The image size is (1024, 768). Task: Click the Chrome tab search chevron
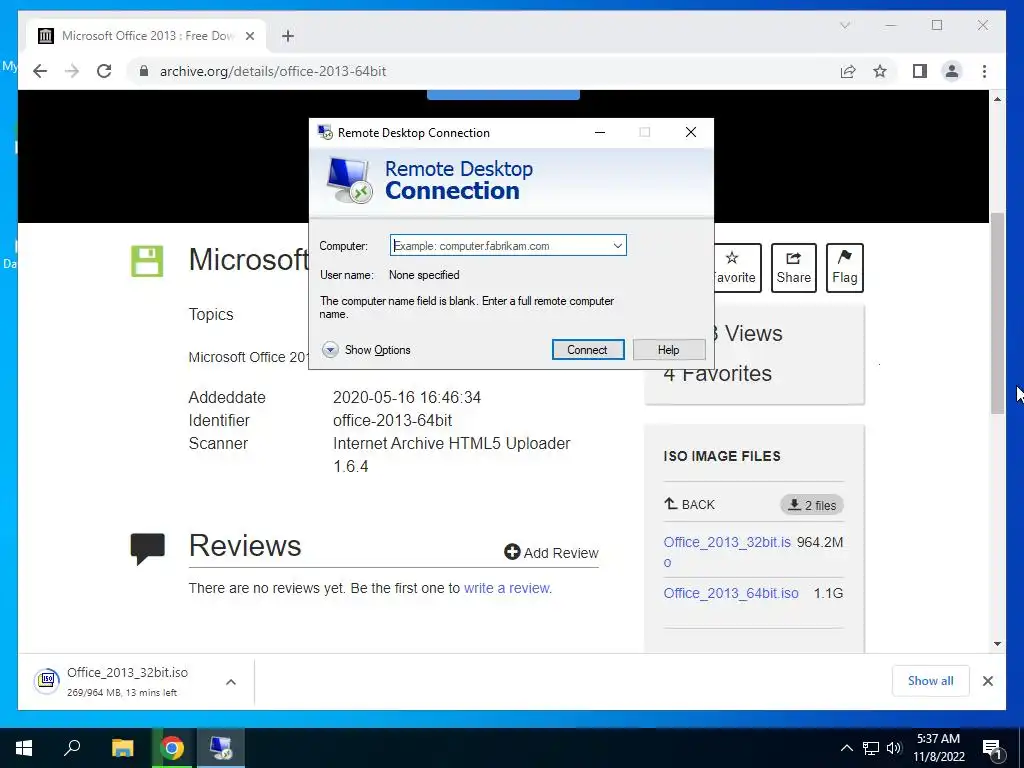[844, 25]
